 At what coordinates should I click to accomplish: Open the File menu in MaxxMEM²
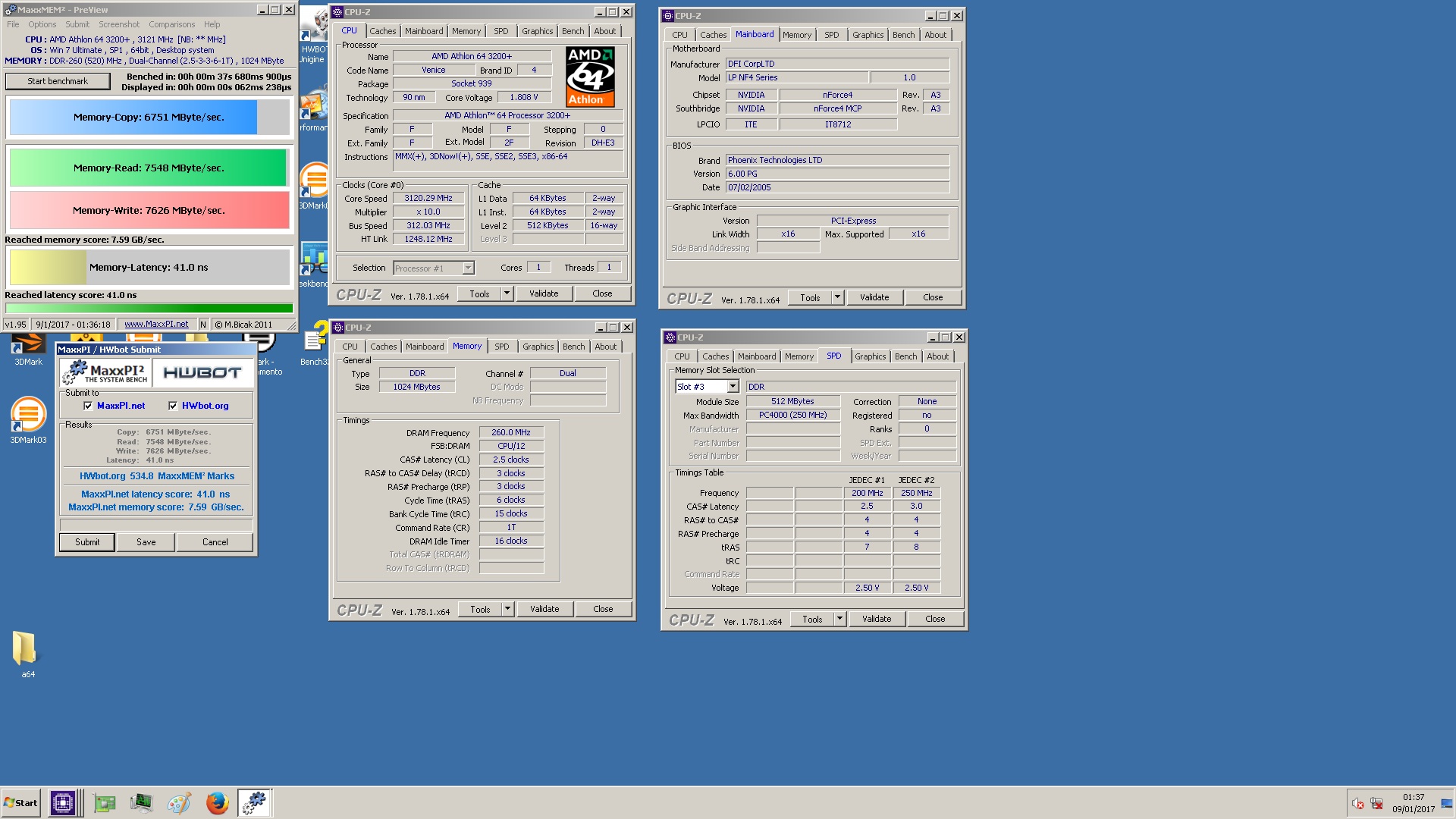coord(13,24)
